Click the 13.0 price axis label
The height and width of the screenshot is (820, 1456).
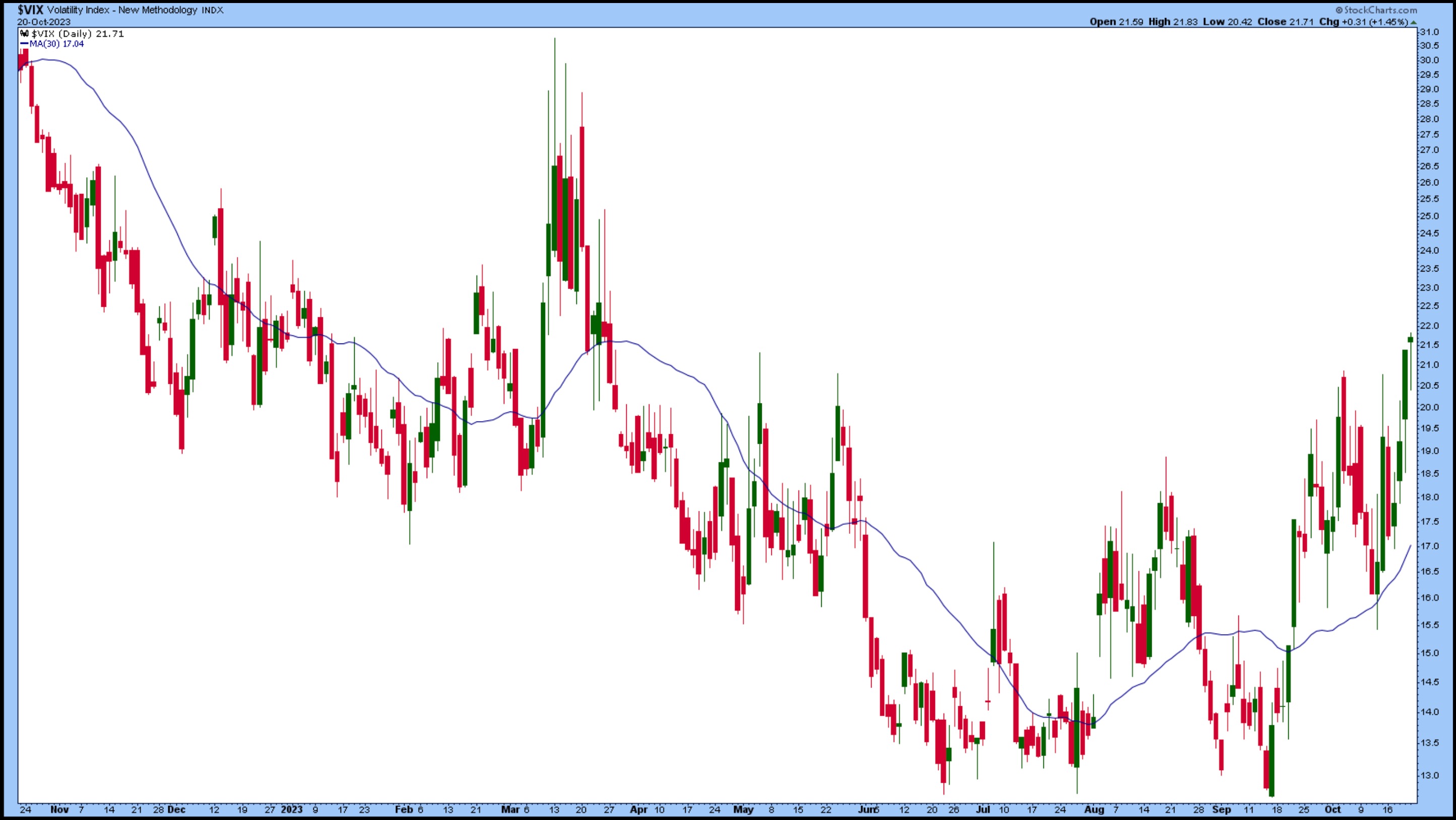[x=1429, y=775]
